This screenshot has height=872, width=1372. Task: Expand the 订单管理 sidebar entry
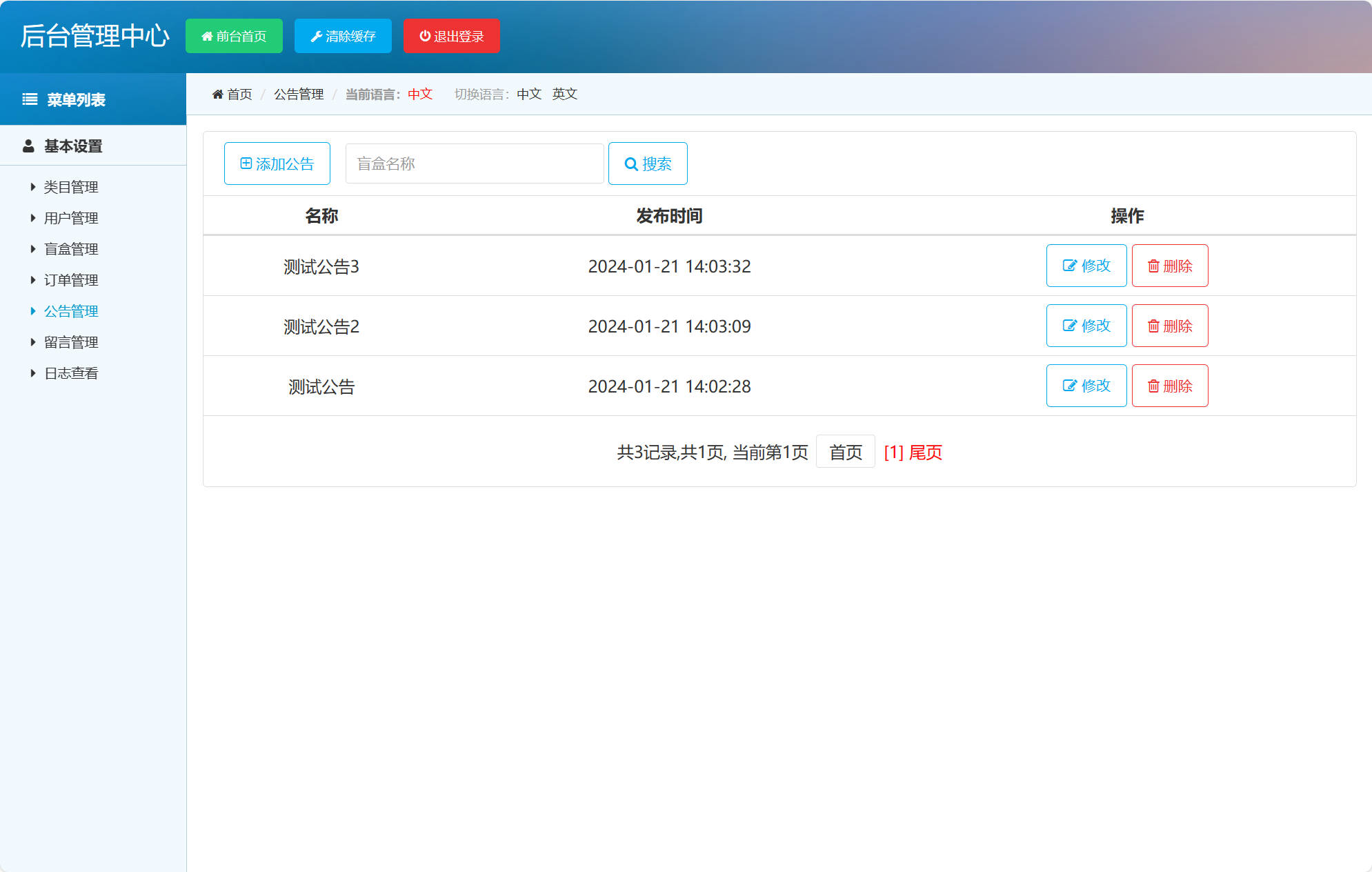(x=71, y=279)
